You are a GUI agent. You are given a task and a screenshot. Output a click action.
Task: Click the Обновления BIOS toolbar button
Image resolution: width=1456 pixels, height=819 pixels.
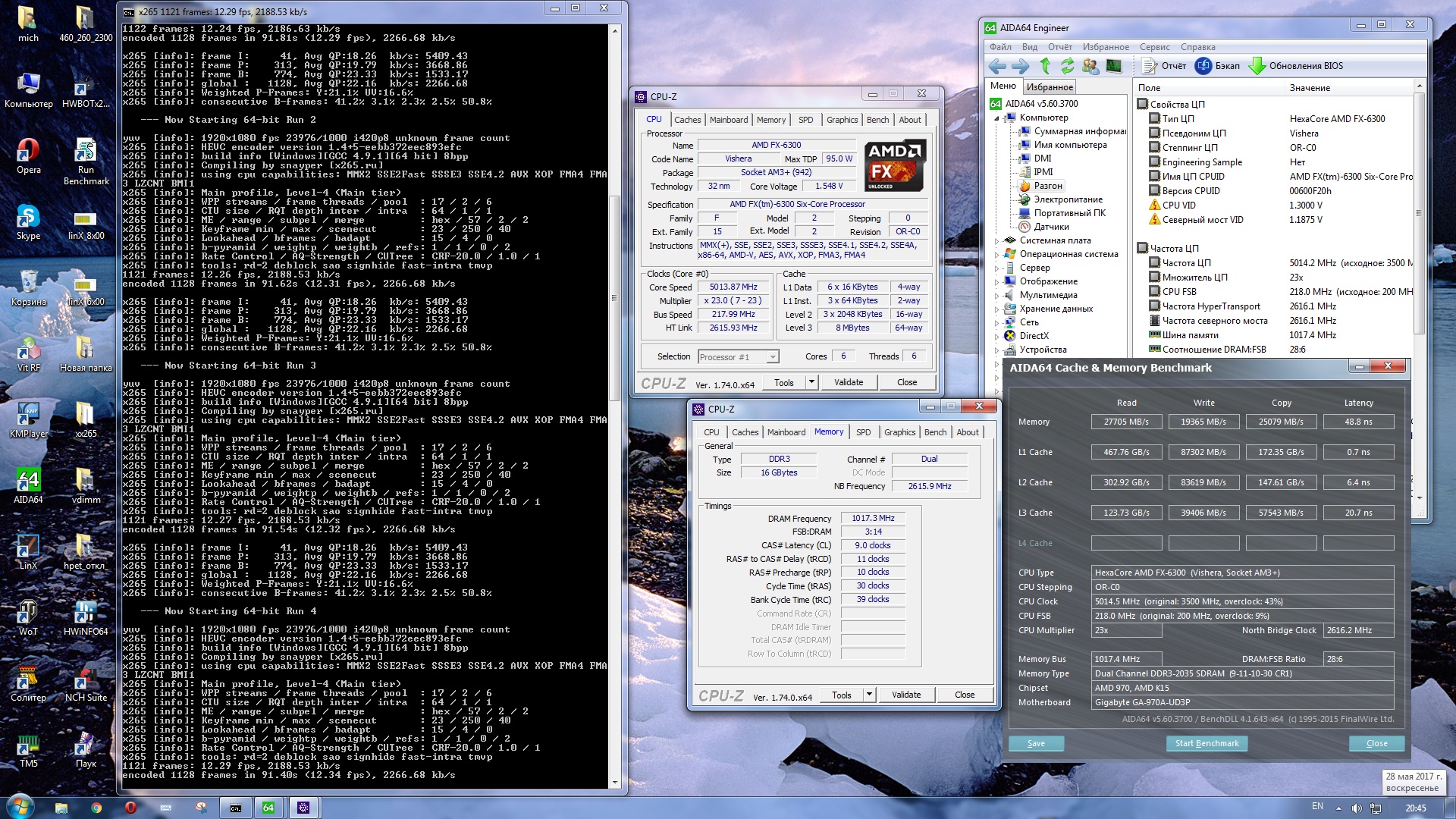click(x=1296, y=66)
